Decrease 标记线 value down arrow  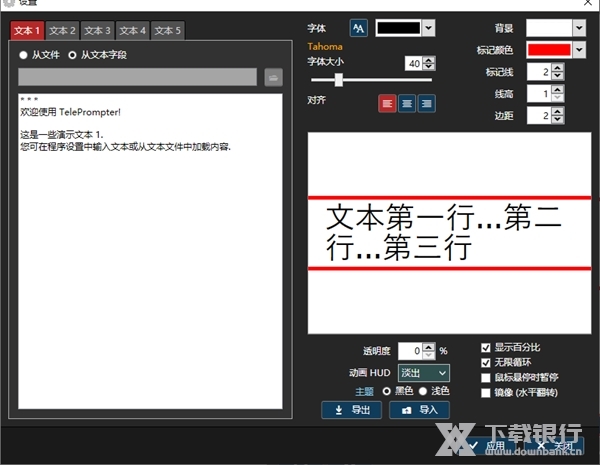point(558,76)
